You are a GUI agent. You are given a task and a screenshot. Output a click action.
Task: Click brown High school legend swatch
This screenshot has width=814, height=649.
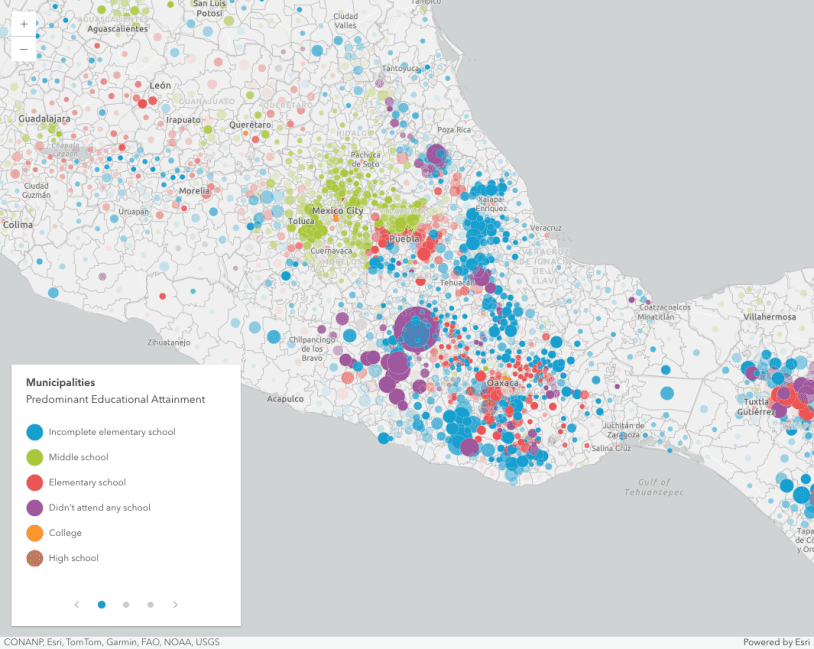coord(35,558)
